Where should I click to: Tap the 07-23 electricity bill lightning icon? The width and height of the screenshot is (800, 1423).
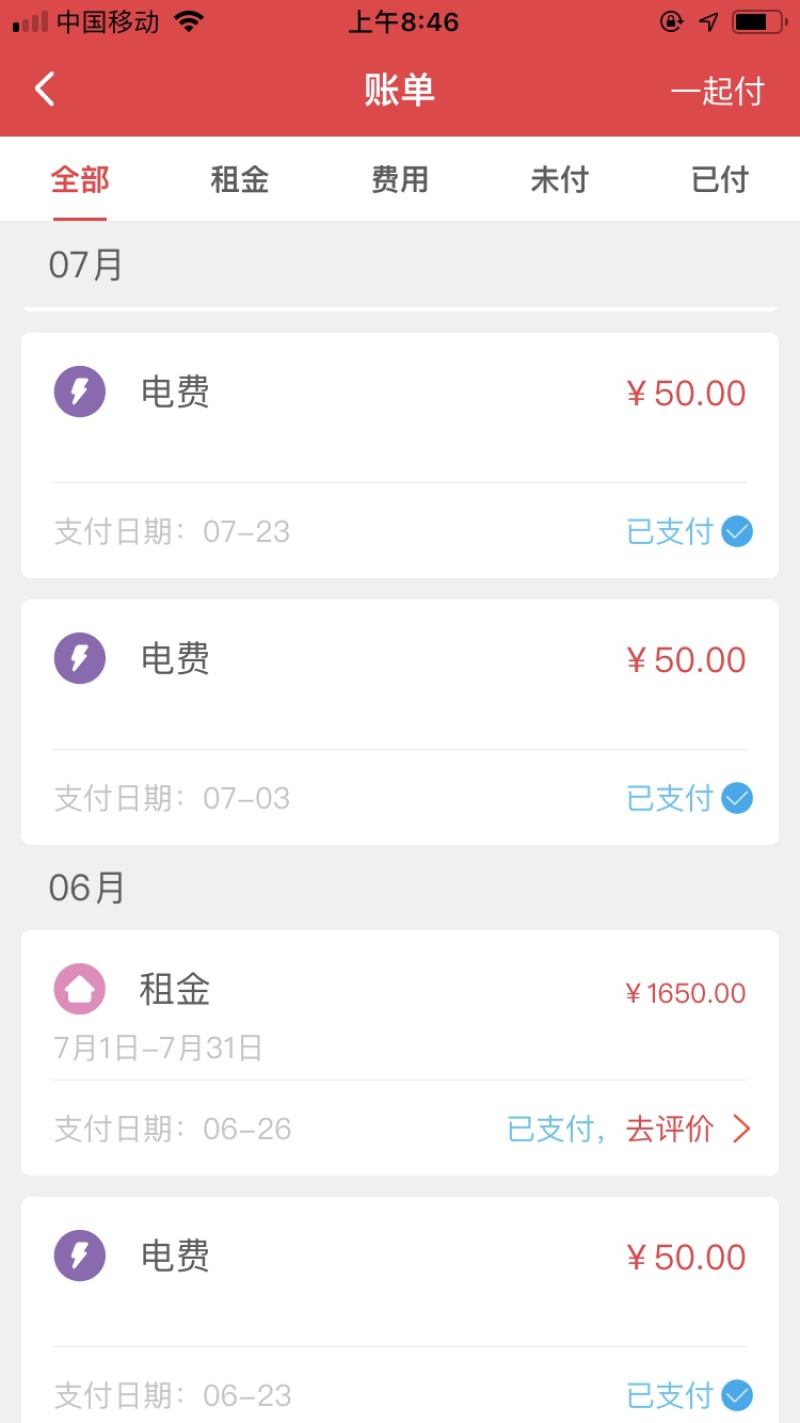[x=79, y=391]
